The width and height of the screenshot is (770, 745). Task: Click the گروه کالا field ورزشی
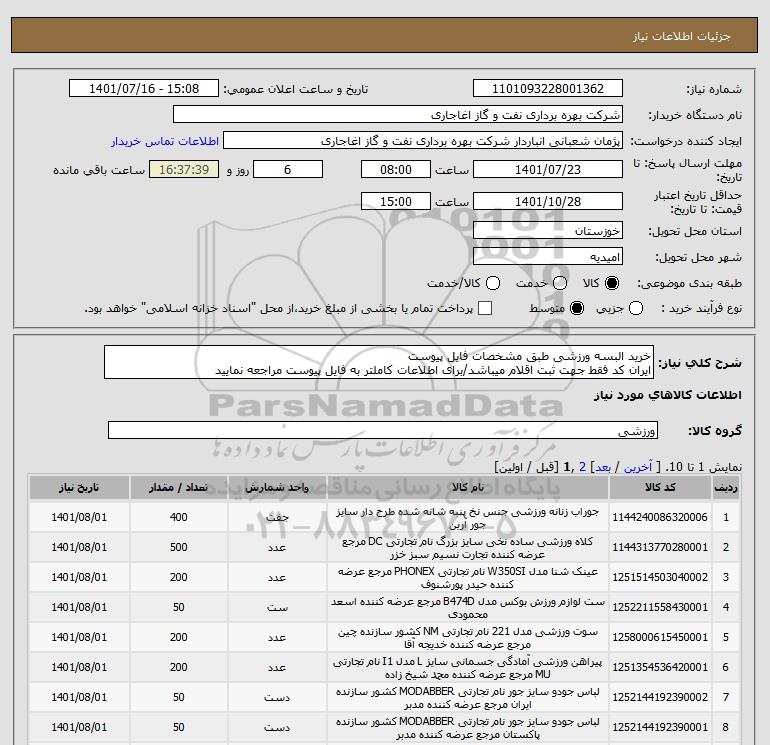pos(378,431)
